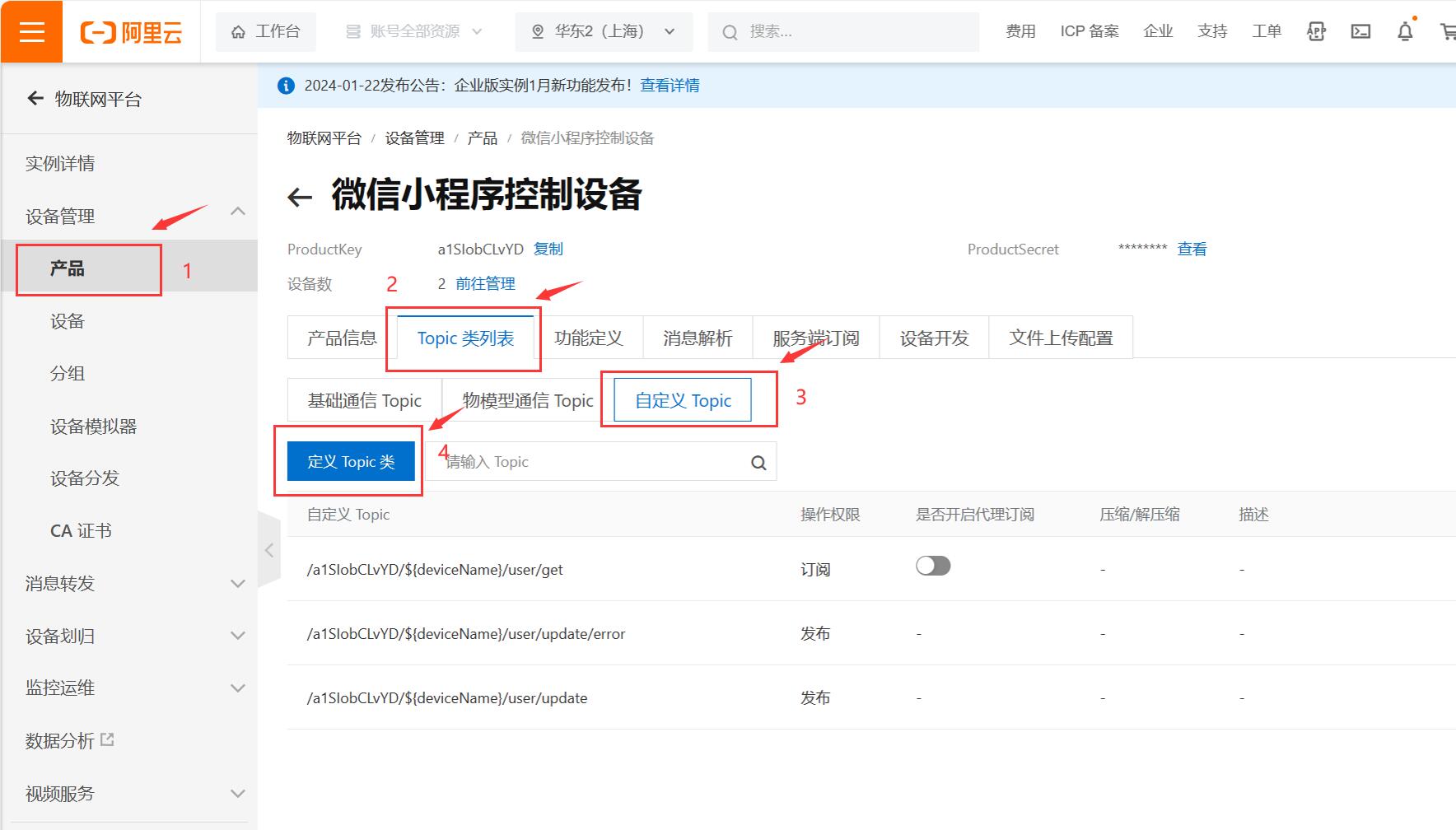Click back arrow next to 微信小程序控制设备 title

coord(300,196)
